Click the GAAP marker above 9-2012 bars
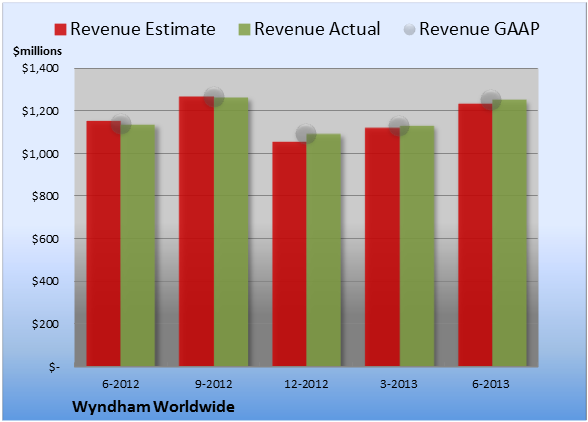This screenshot has height=422, width=588. (x=214, y=97)
